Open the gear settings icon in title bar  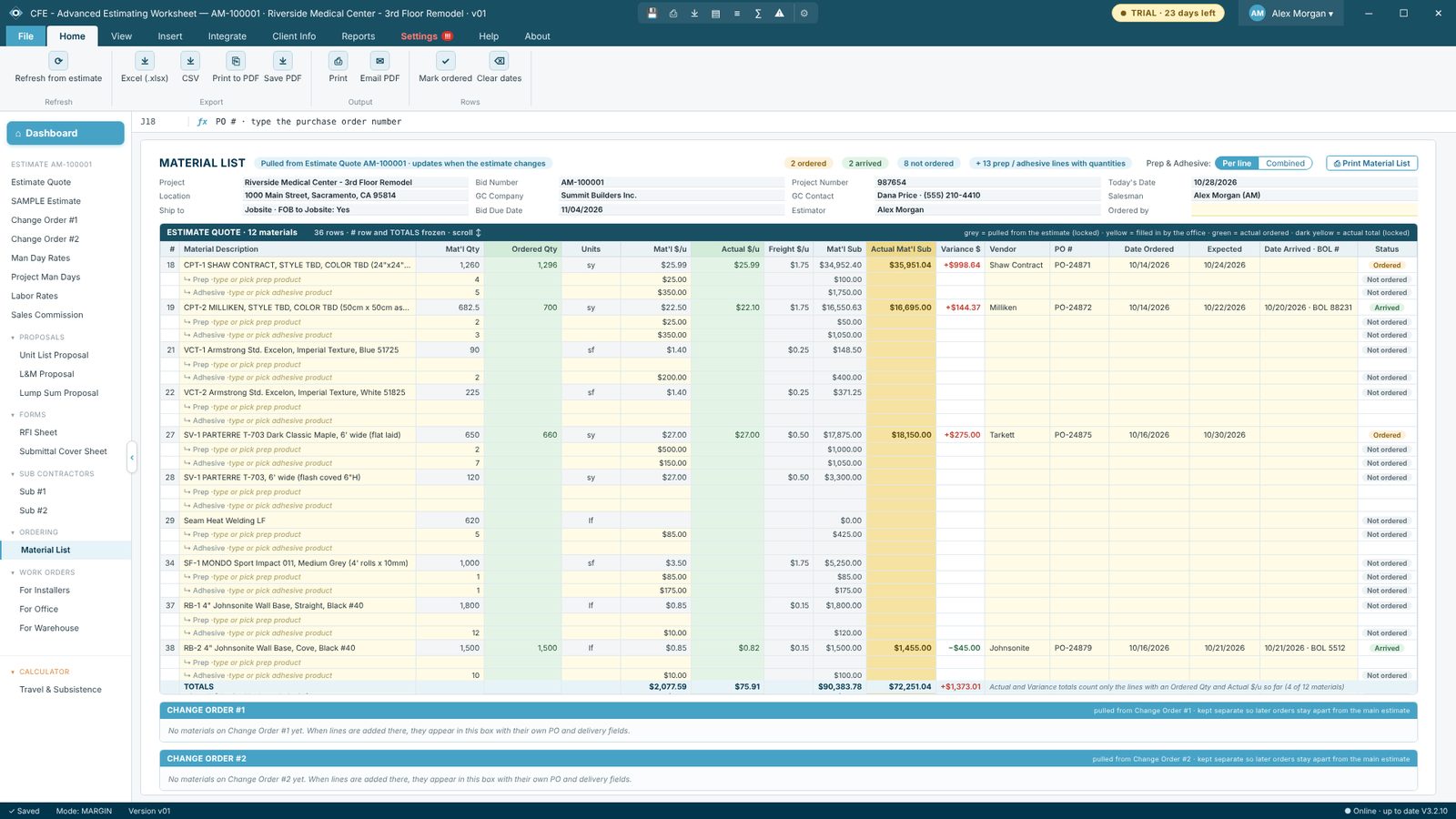pos(804,14)
